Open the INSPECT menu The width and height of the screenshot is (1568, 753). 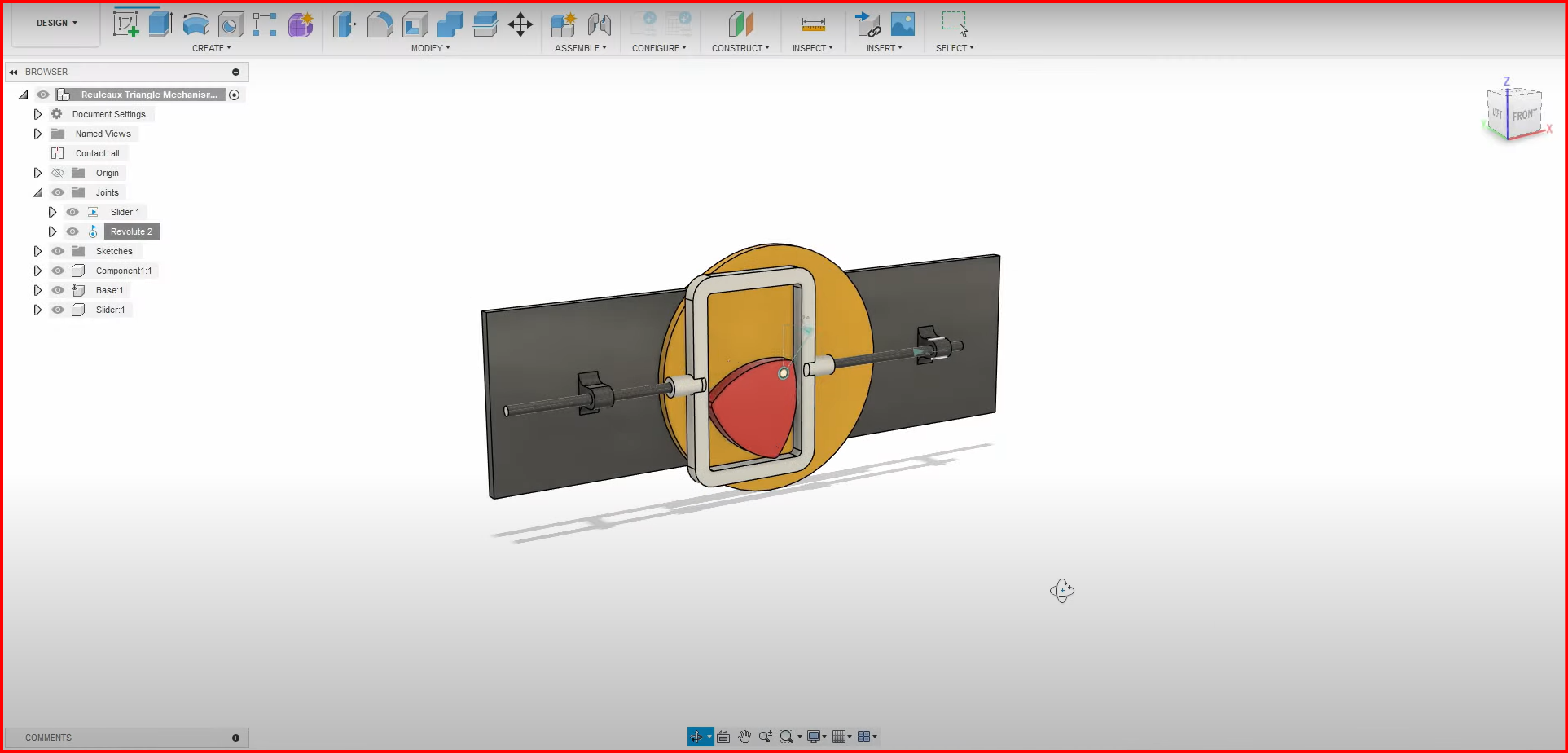pos(813,48)
